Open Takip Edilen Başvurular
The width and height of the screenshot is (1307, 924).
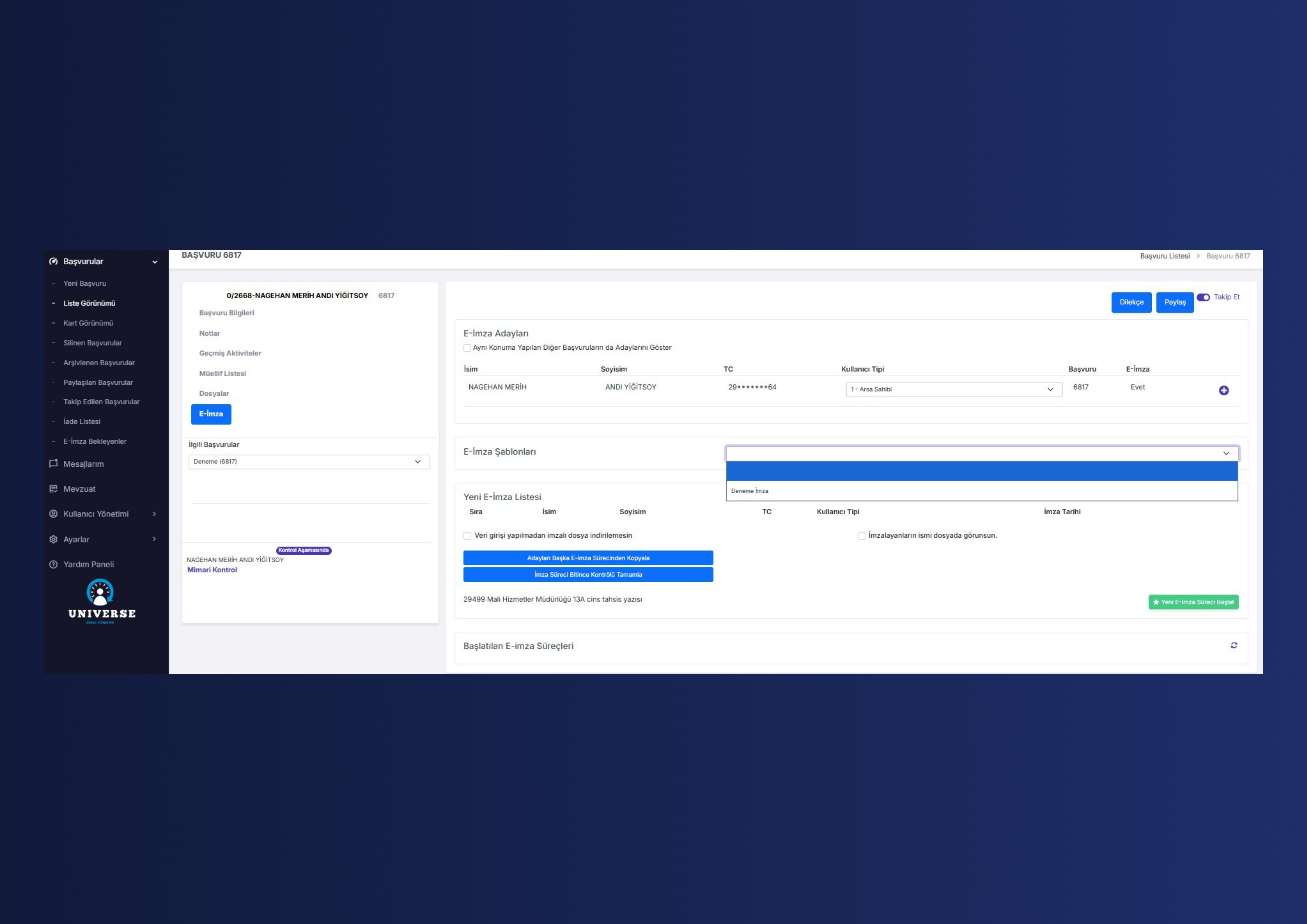click(101, 402)
